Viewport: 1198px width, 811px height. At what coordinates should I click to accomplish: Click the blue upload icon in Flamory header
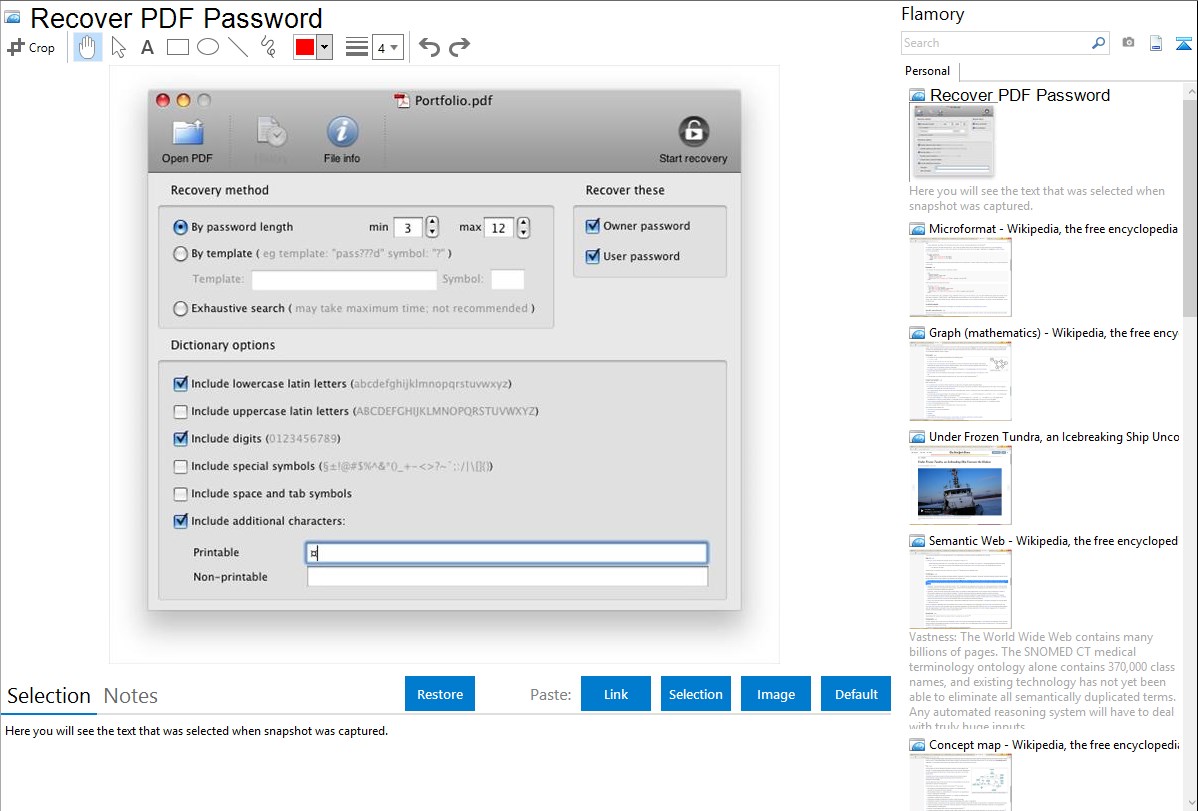pyautogui.click(x=1183, y=44)
